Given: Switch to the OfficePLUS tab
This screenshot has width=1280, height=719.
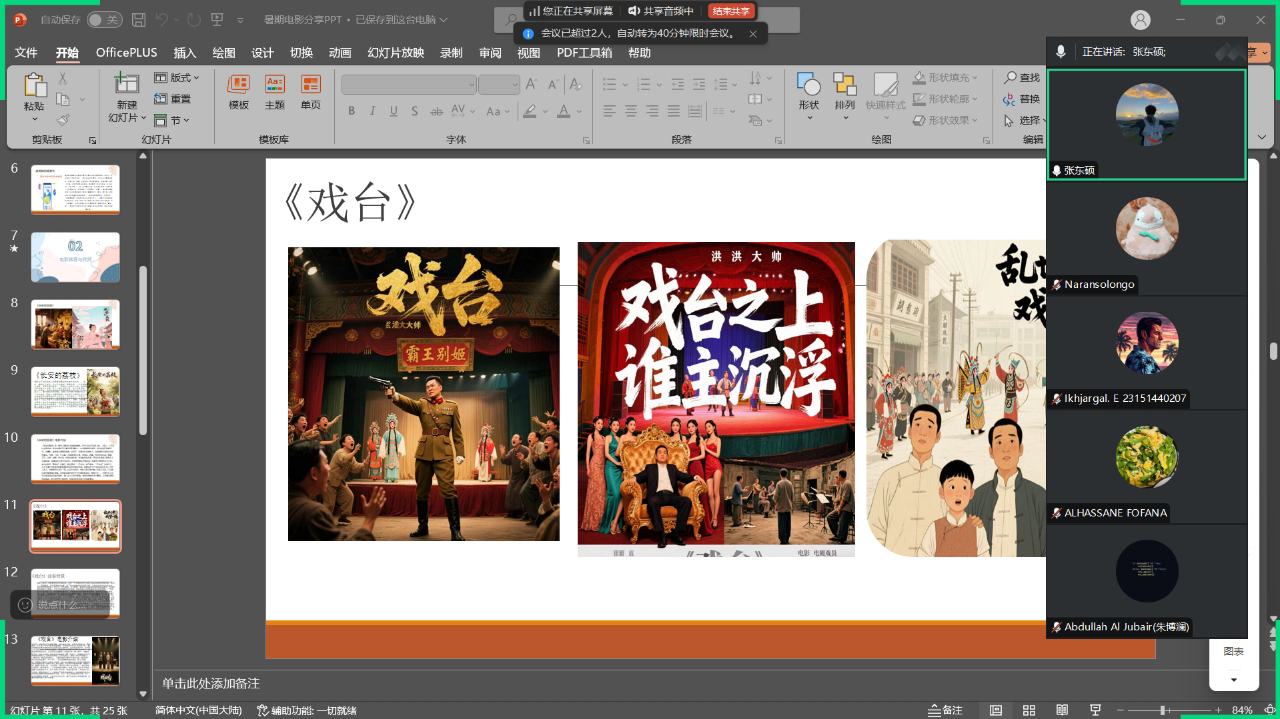Looking at the screenshot, I should tap(127, 53).
